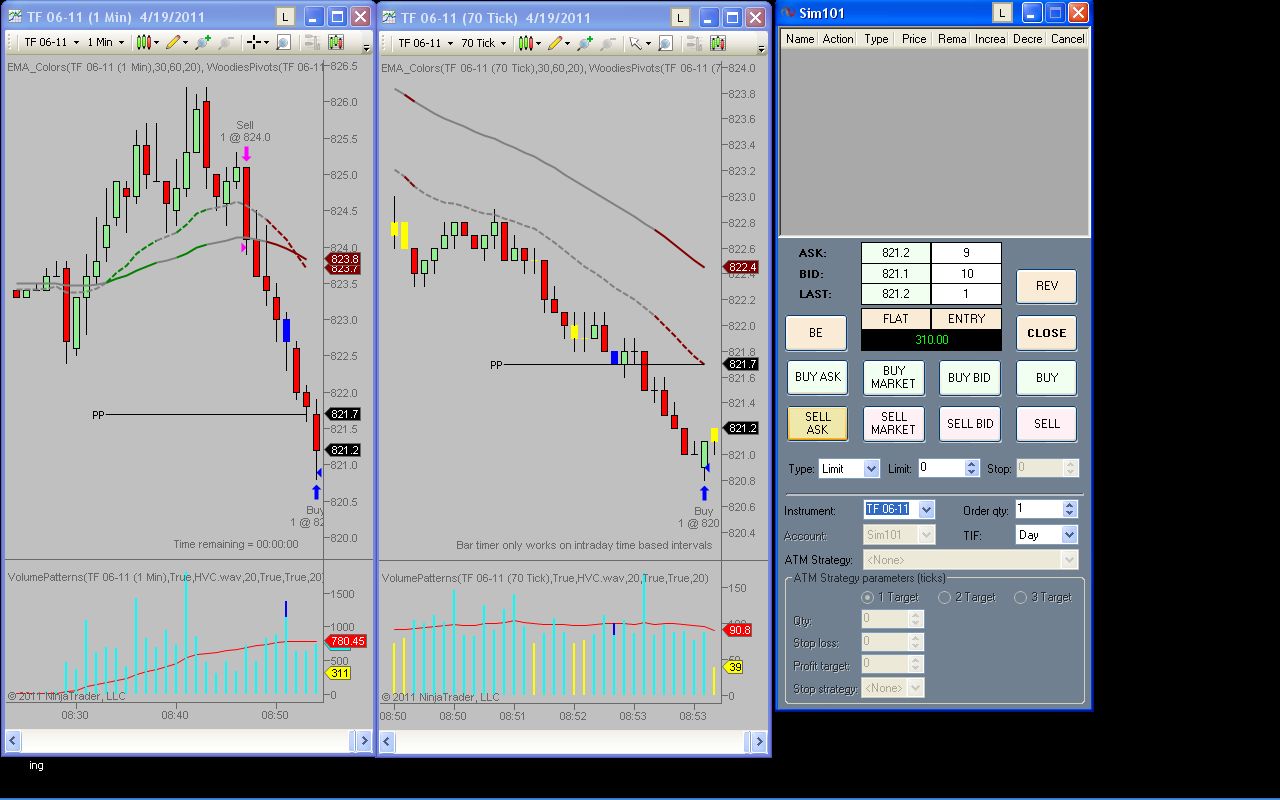Click the SELL BID button
Image resolution: width=1280 pixels, height=800 pixels.
tap(970, 423)
